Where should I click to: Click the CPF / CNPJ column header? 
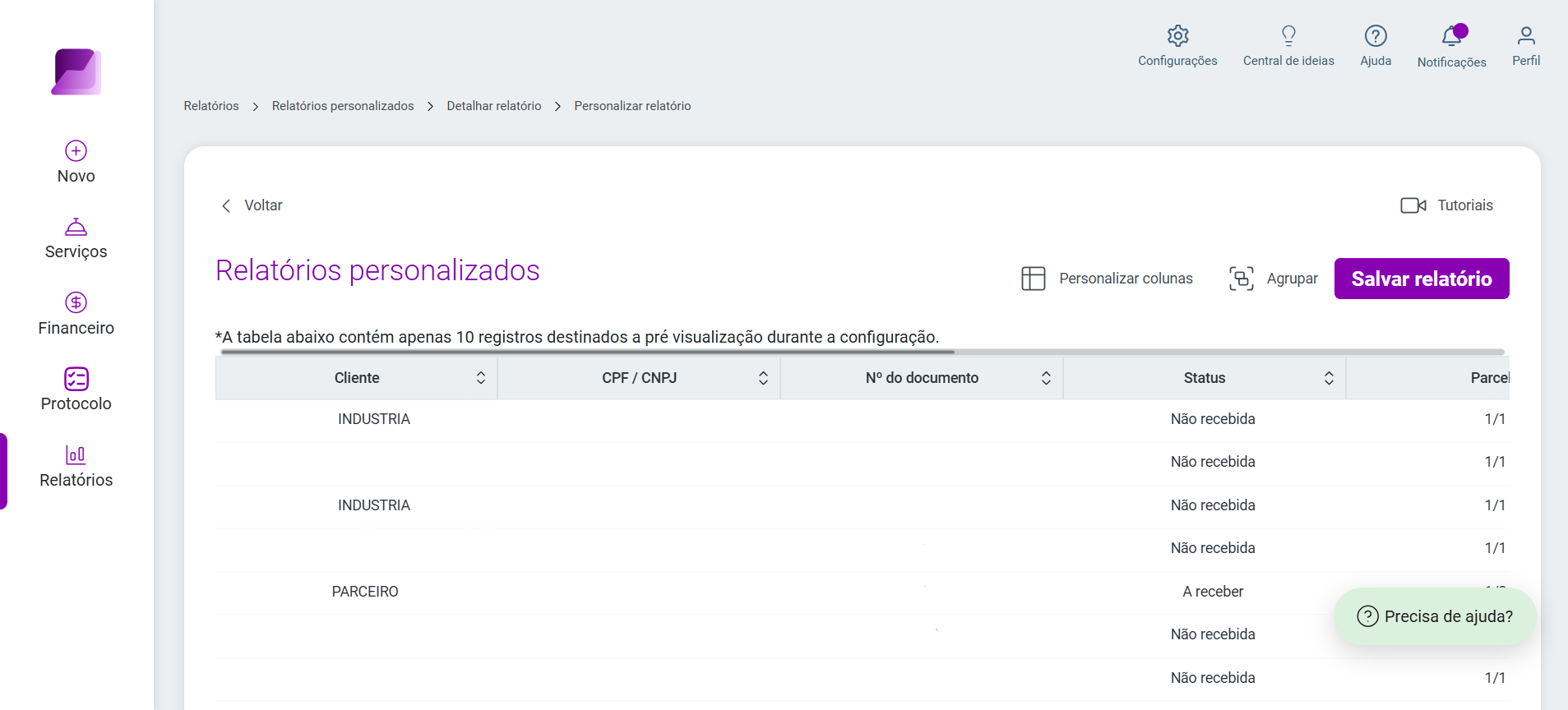point(639,378)
